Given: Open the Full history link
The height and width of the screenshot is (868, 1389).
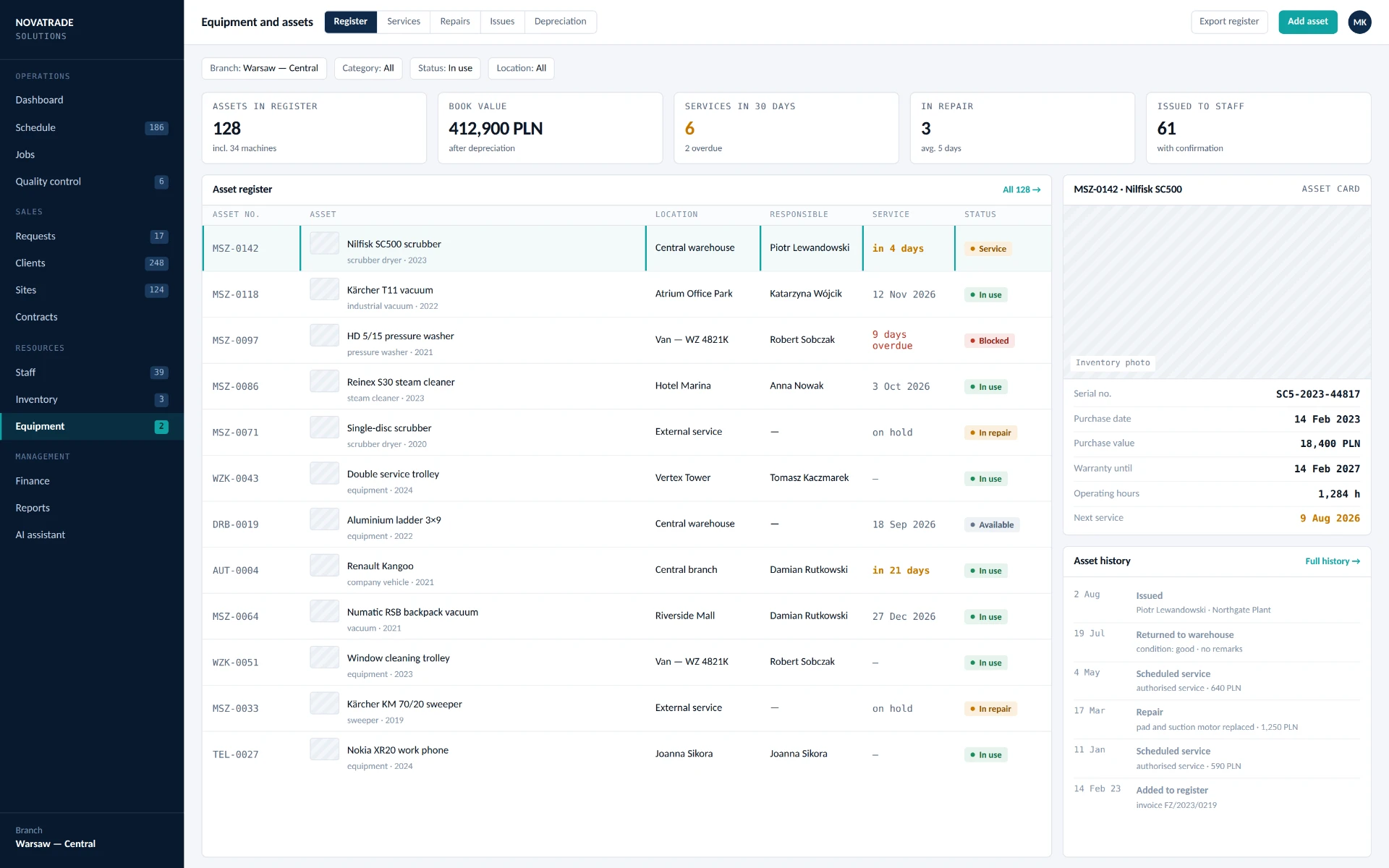Looking at the screenshot, I should pyautogui.click(x=1333, y=561).
